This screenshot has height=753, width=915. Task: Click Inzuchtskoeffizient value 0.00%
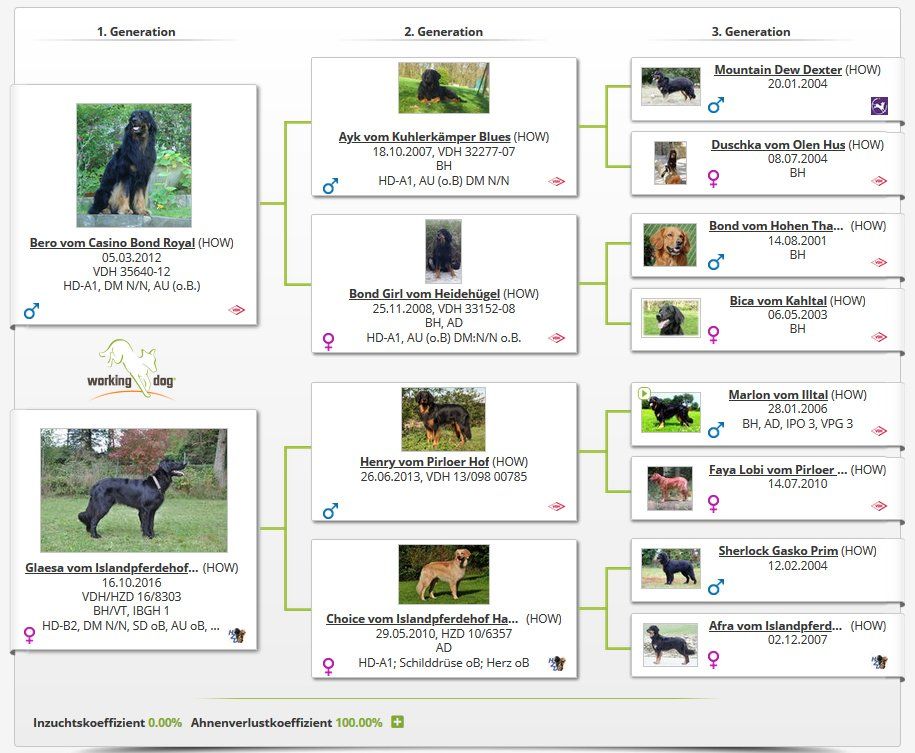(x=165, y=723)
